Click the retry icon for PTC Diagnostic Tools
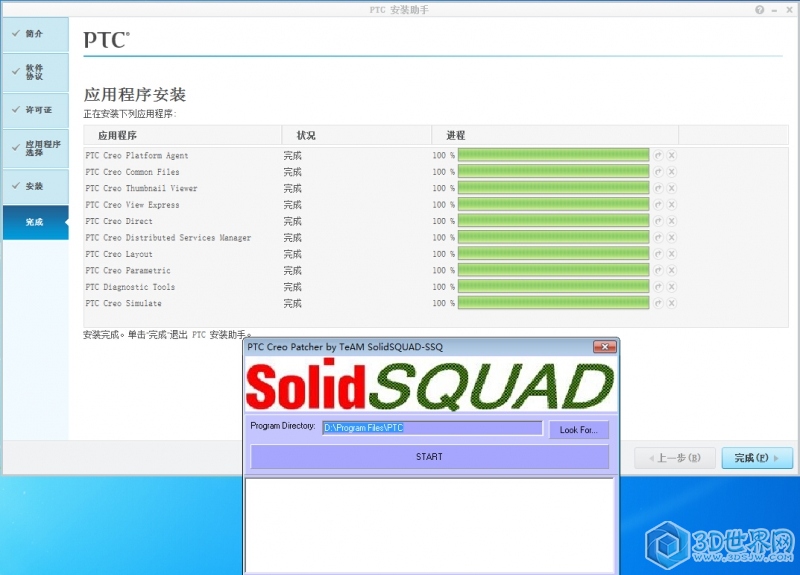The image size is (800, 575). pyautogui.click(x=658, y=287)
